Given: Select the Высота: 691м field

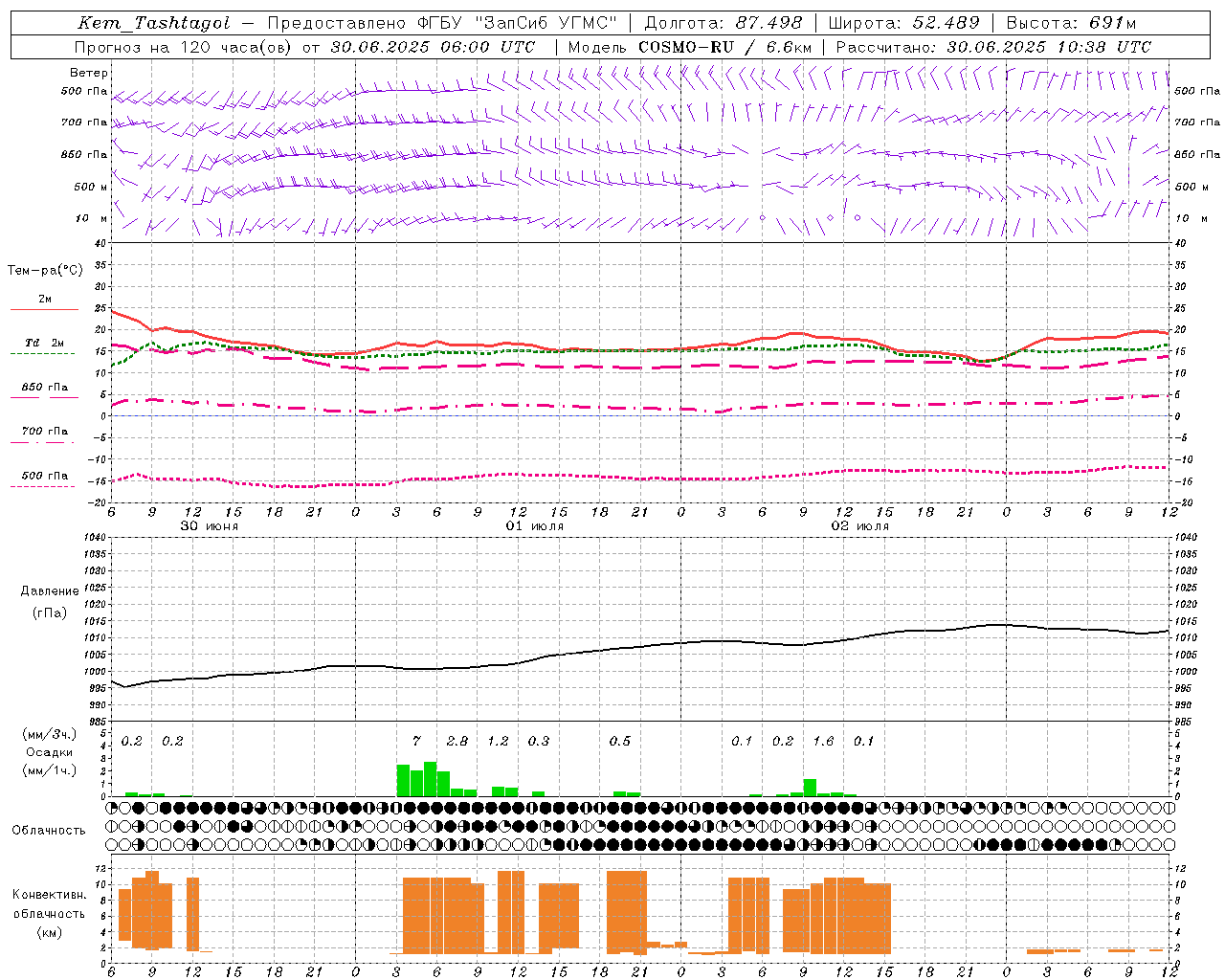Looking at the screenshot, I should 1072,24.
